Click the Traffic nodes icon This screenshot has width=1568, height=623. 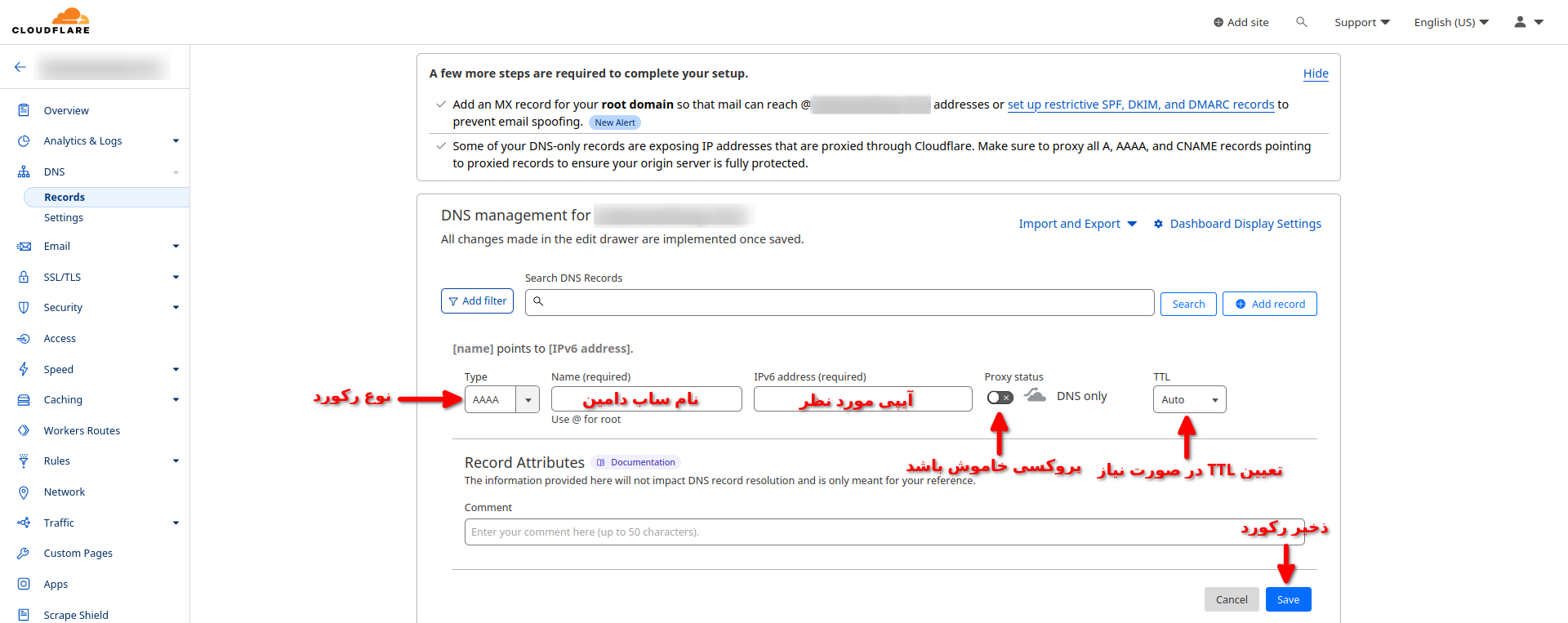[24, 523]
